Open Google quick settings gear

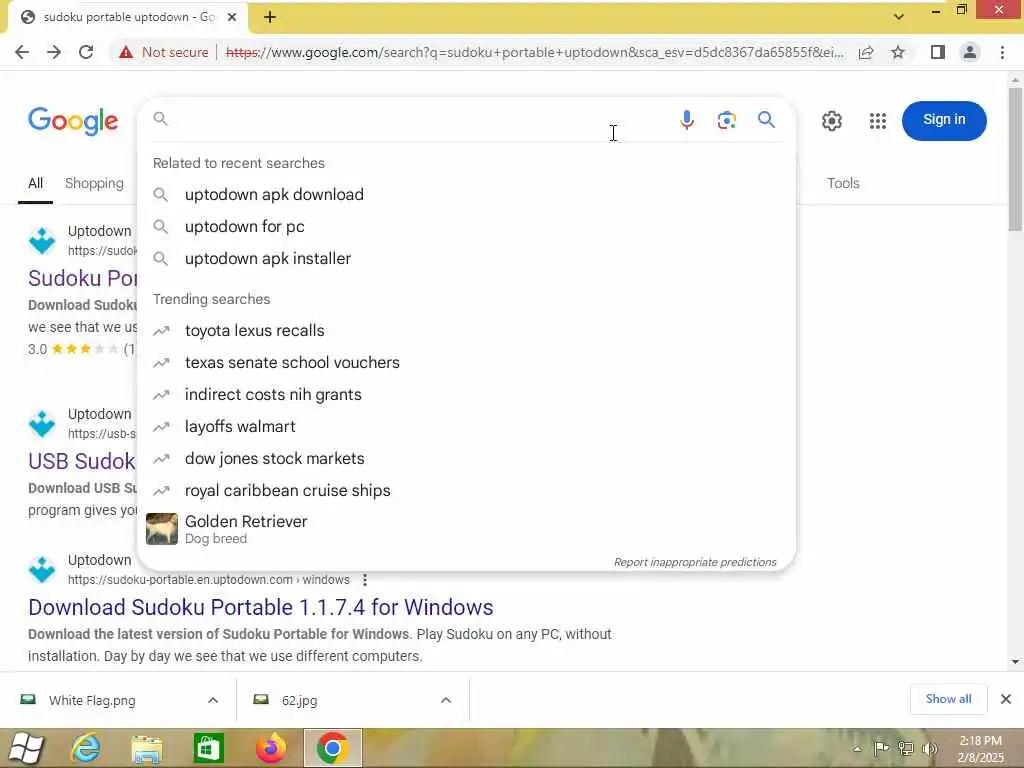831,121
